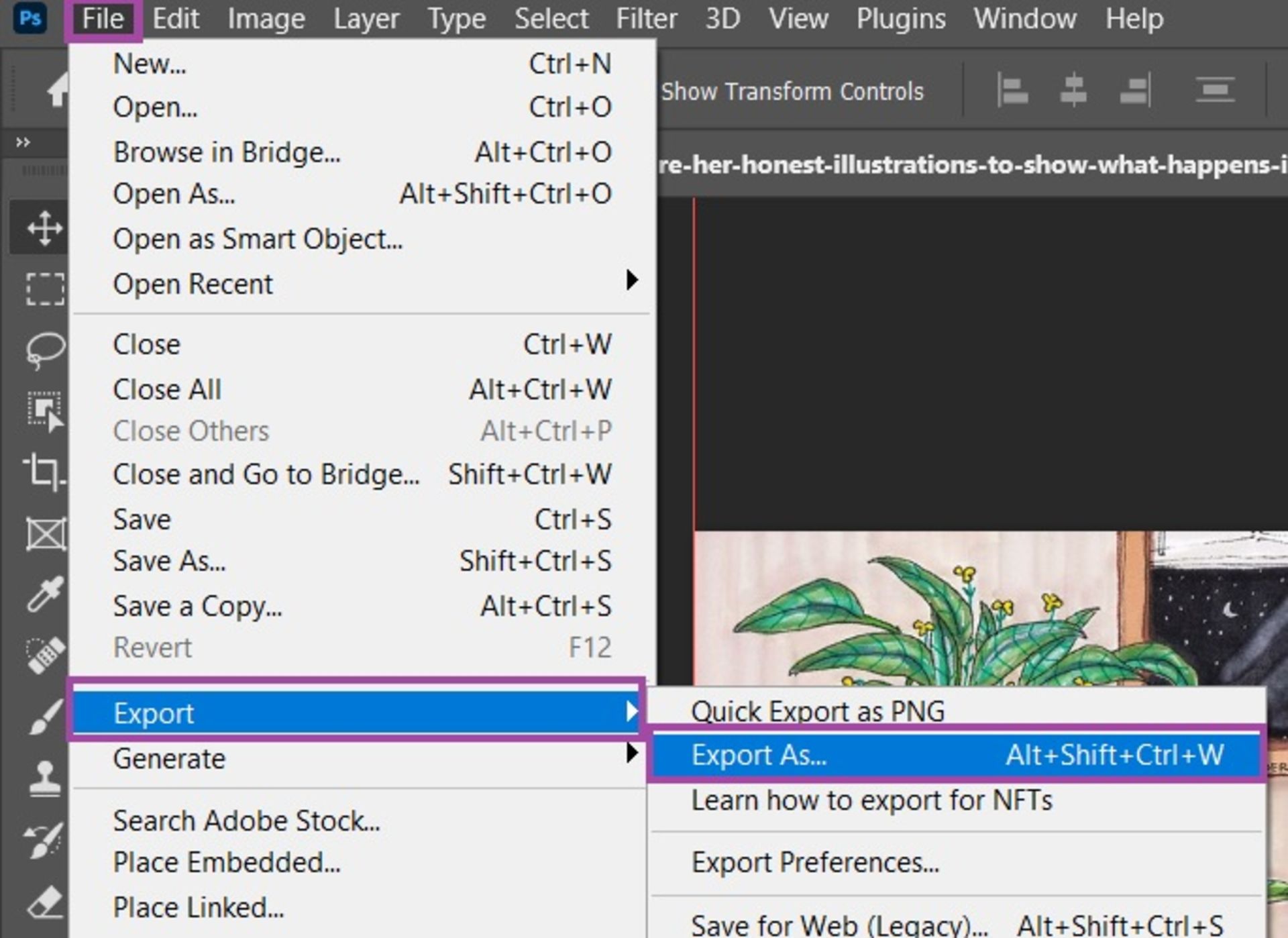Click the open document title tab
Viewport: 1288px width, 938px height.
click(x=971, y=164)
